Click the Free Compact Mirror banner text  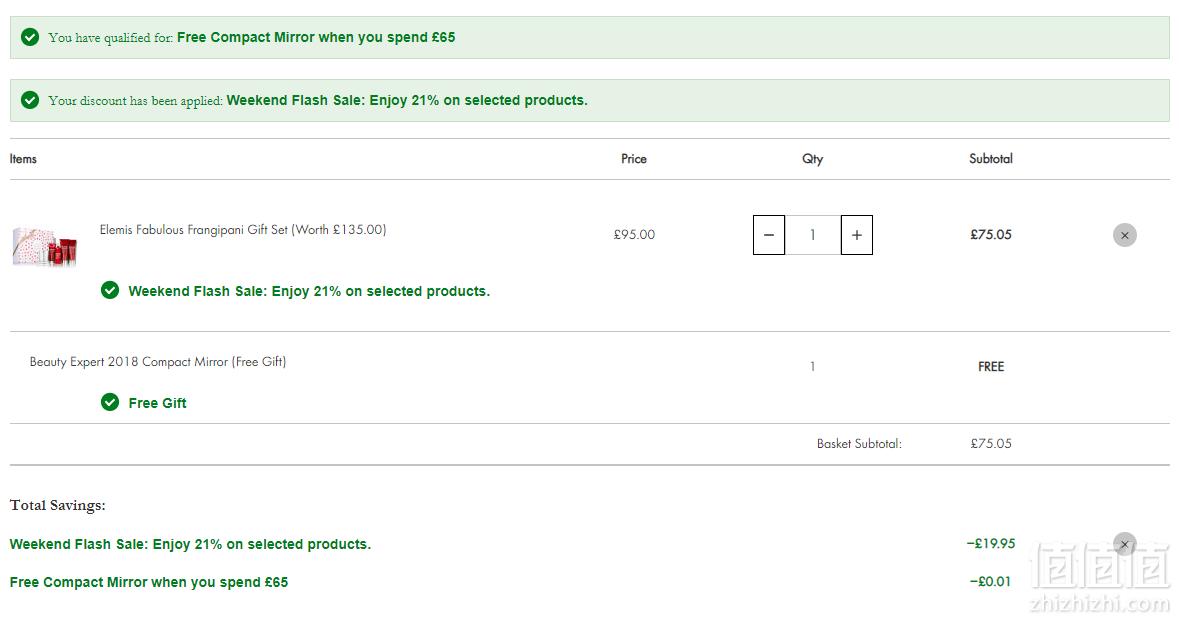[316, 37]
